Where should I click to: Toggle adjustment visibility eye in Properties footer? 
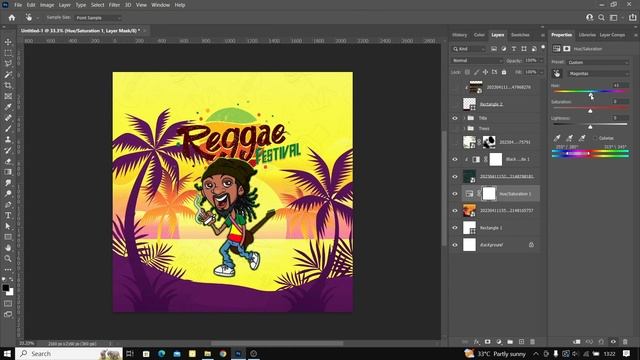point(613,342)
